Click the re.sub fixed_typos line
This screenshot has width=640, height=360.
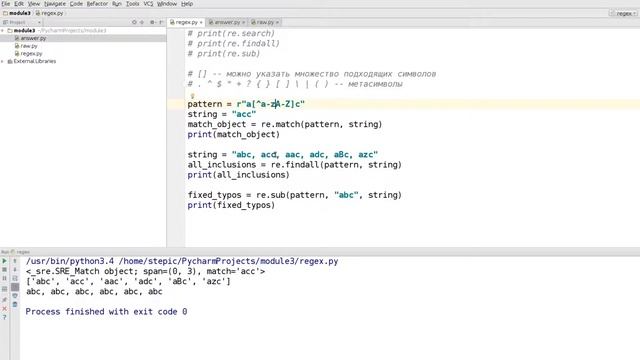click(295, 195)
